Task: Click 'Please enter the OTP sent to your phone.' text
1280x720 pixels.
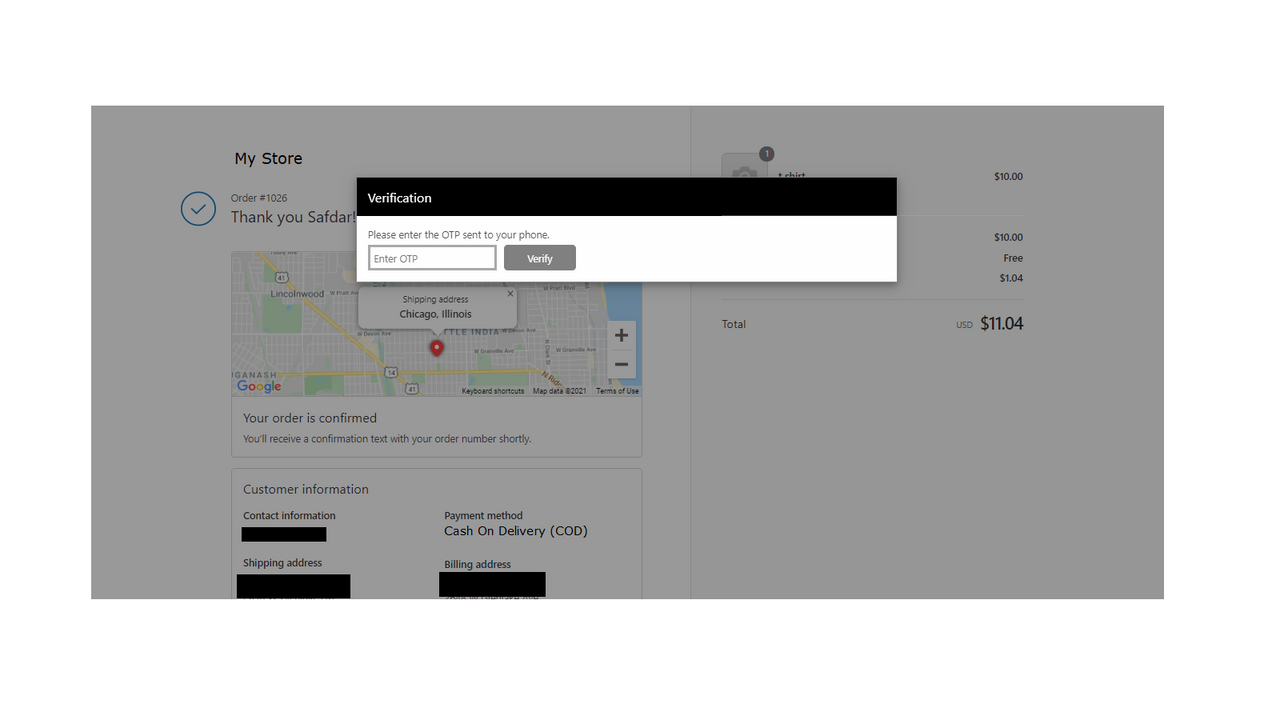Action: [458, 235]
